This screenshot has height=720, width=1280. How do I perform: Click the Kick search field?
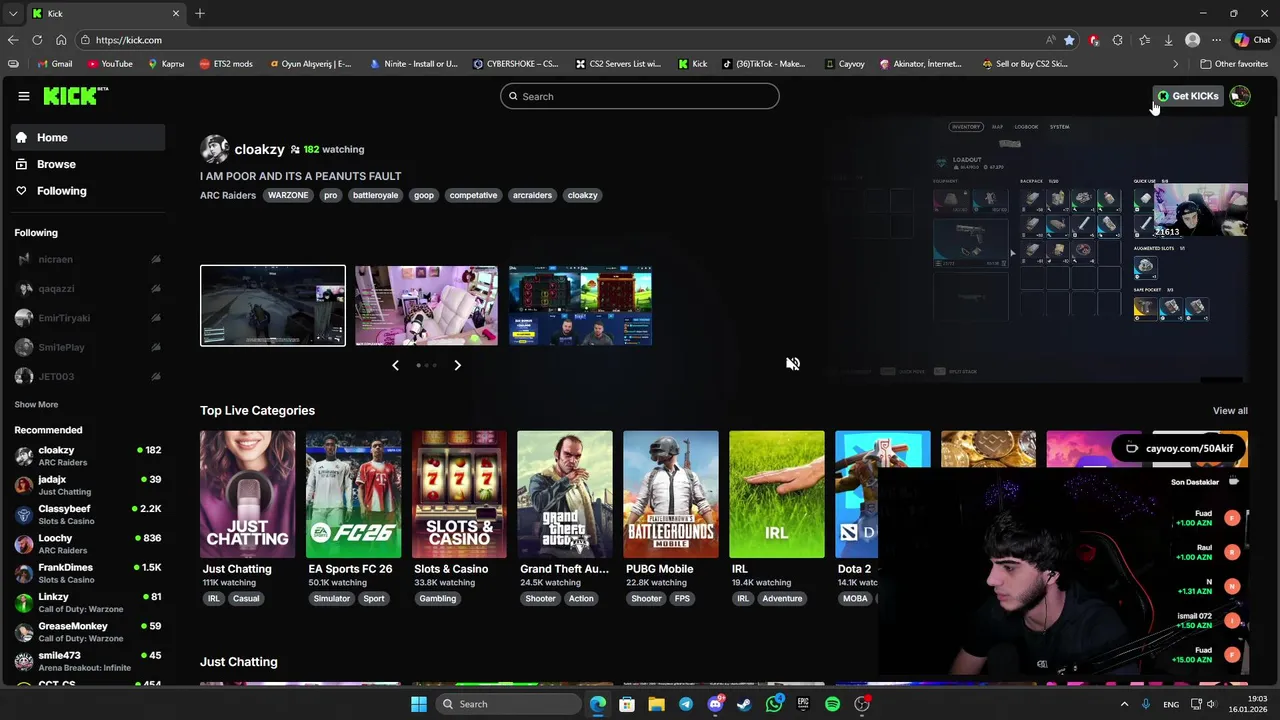point(640,96)
